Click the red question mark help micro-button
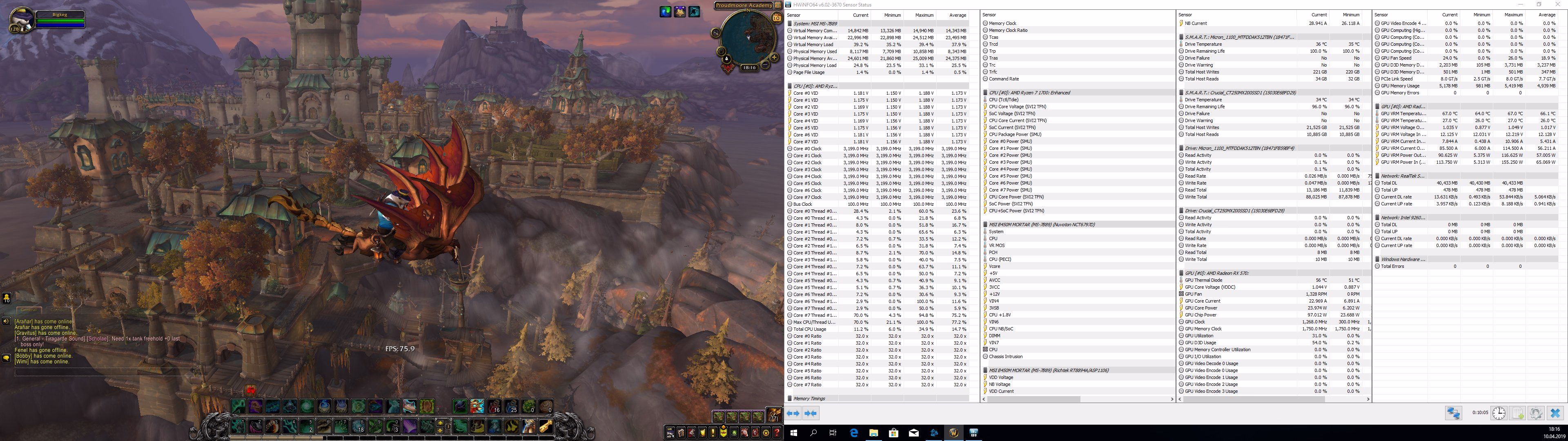1568x441 pixels. click(777, 432)
